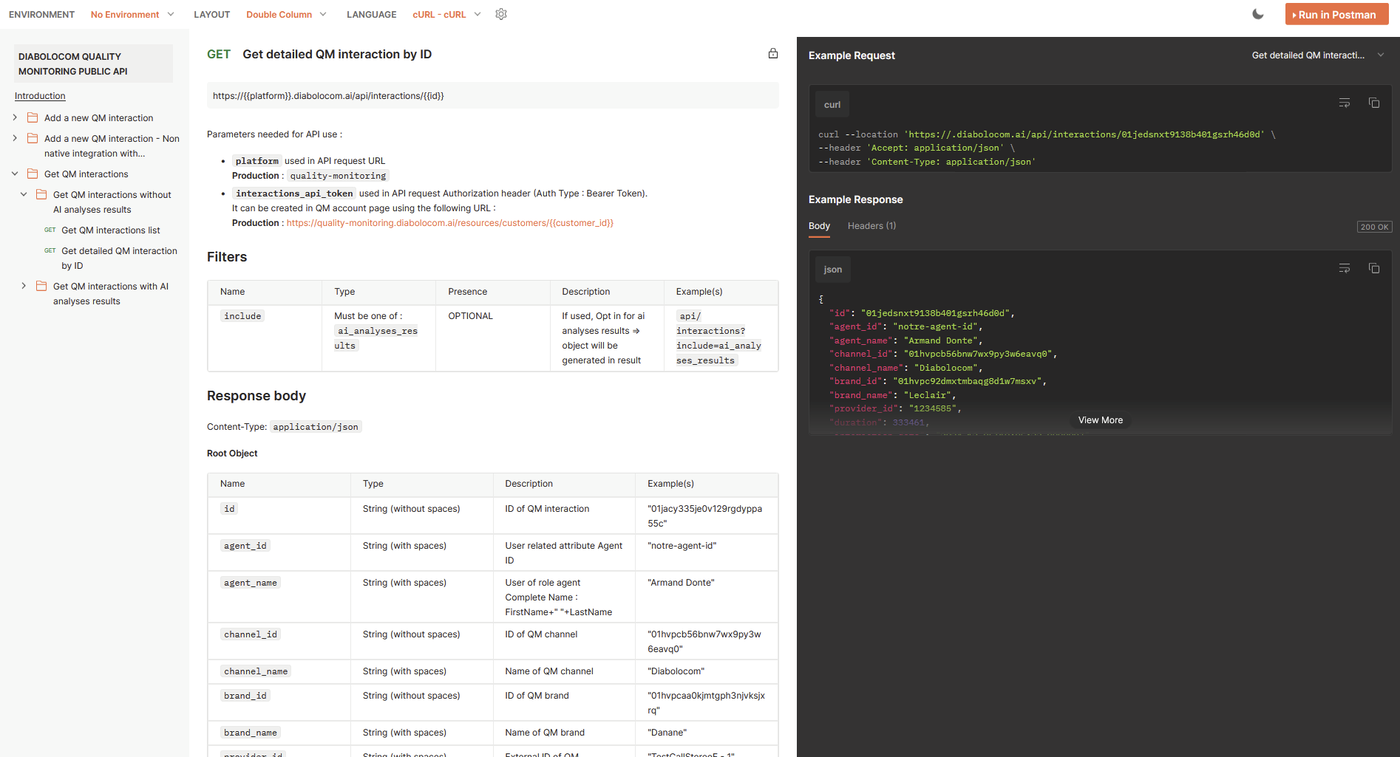Select the example request name dropdown
This screenshot has width=1400, height=757.
1317,55
